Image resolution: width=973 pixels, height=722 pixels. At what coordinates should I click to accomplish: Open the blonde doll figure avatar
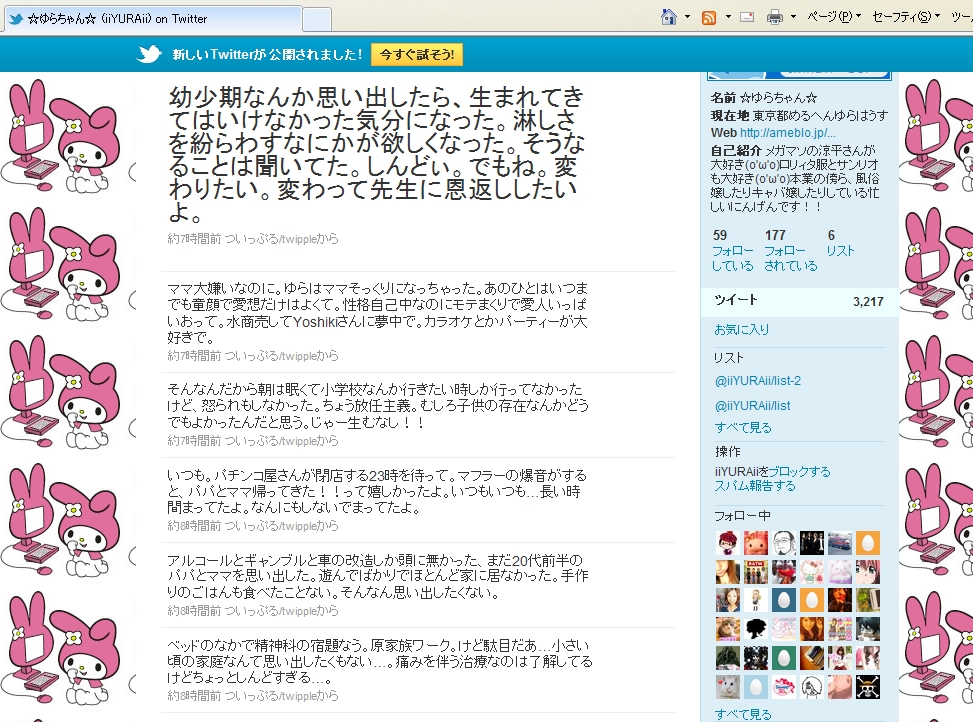(756, 600)
